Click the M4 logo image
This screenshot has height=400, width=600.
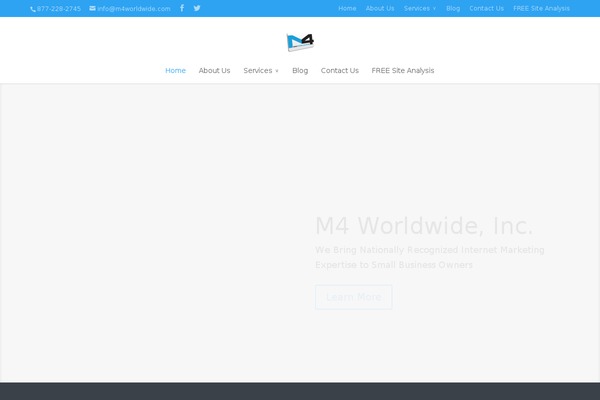click(x=300, y=42)
